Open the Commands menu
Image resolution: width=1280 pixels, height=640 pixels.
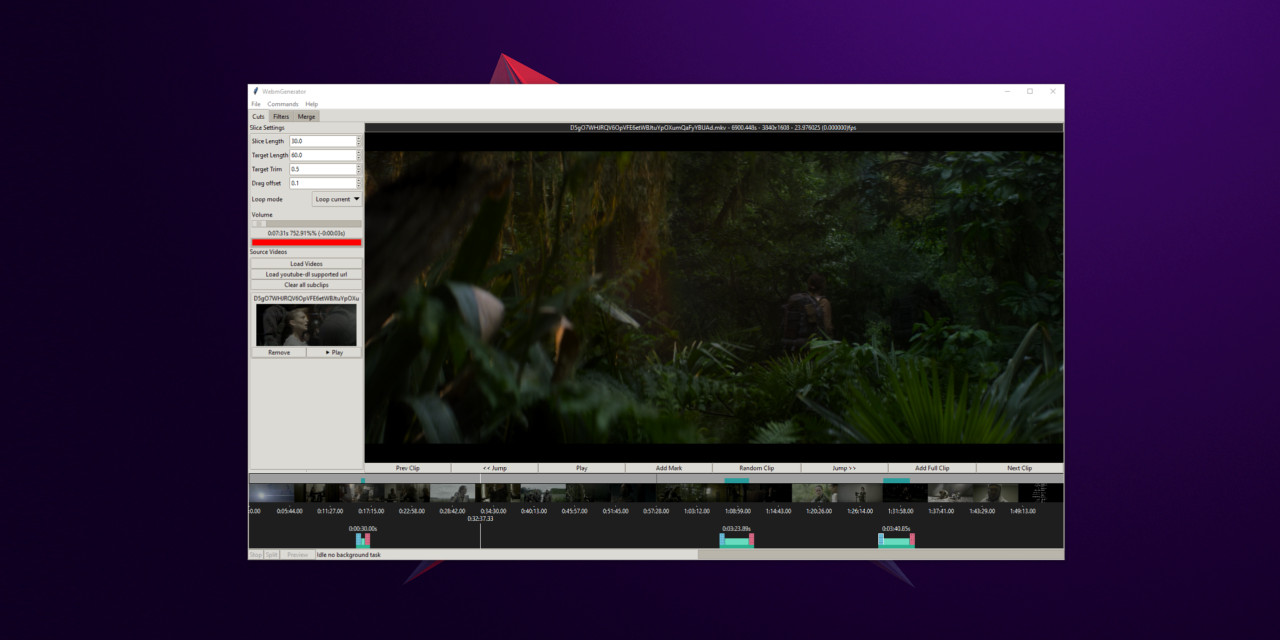click(283, 103)
